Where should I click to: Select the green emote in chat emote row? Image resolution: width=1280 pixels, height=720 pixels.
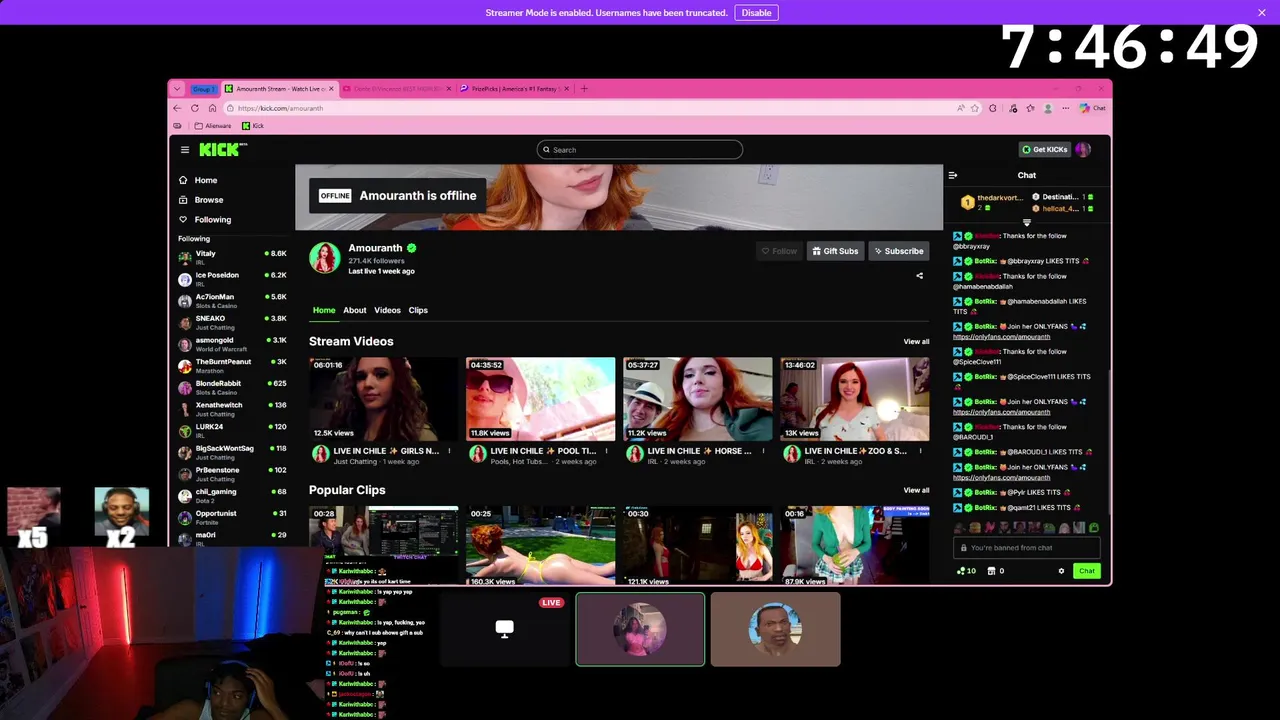pyautogui.click(x=1094, y=527)
